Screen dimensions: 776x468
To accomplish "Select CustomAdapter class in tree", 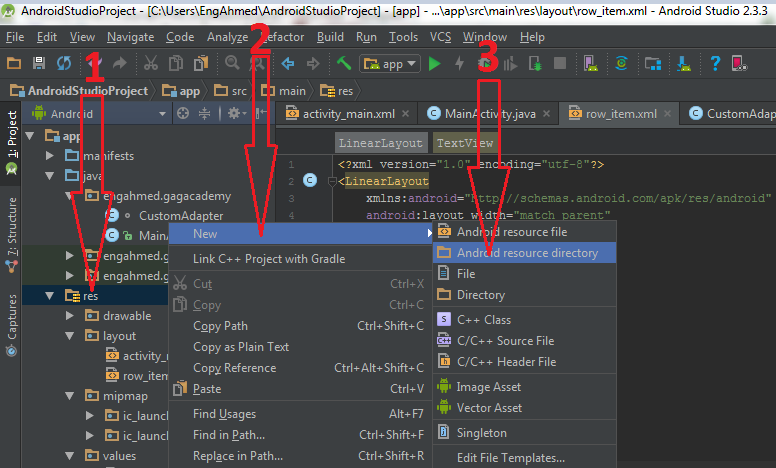I will point(181,216).
